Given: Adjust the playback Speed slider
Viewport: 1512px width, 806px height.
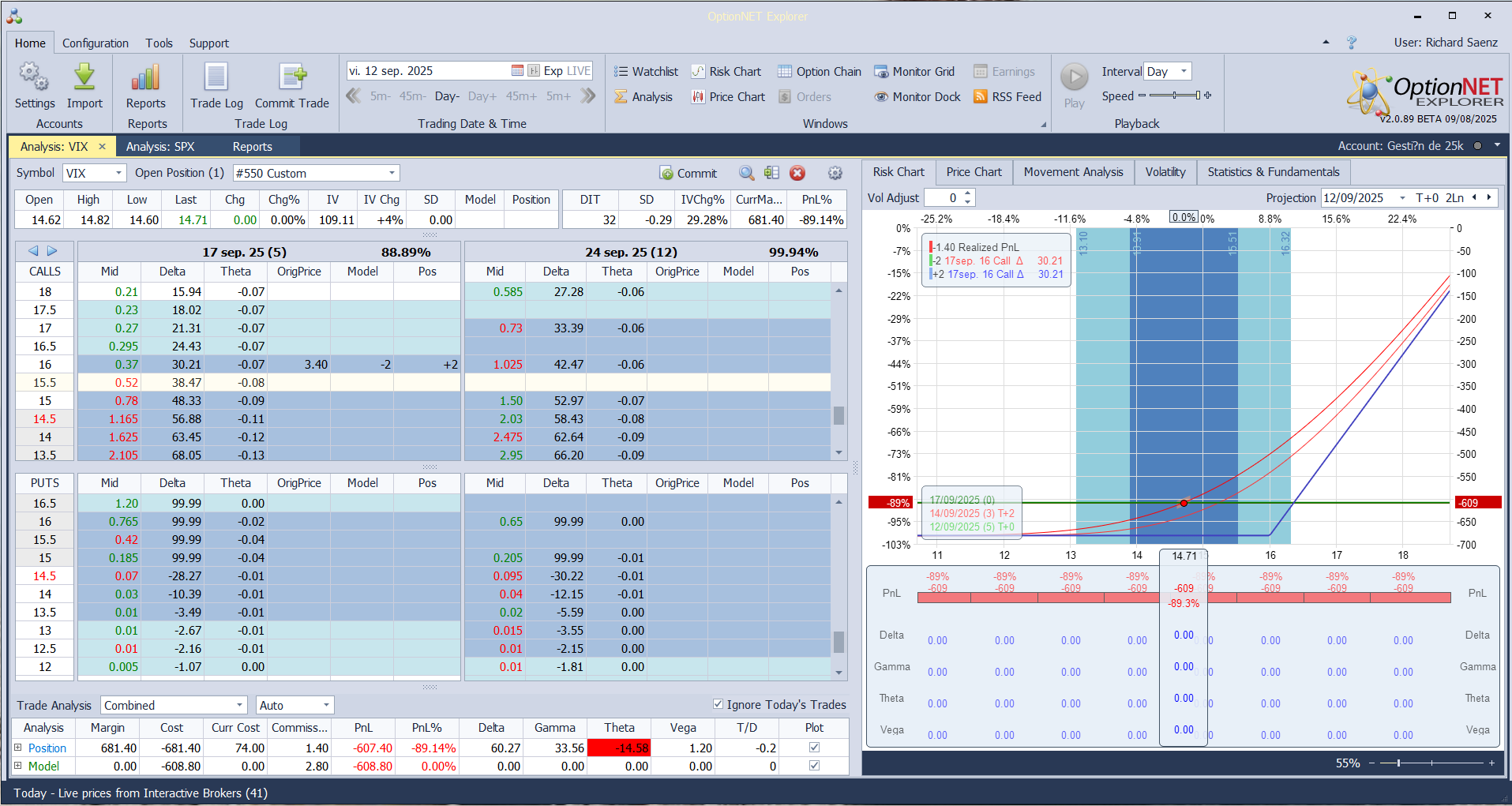Looking at the screenshot, I should pyautogui.click(x=1175, y=96).
